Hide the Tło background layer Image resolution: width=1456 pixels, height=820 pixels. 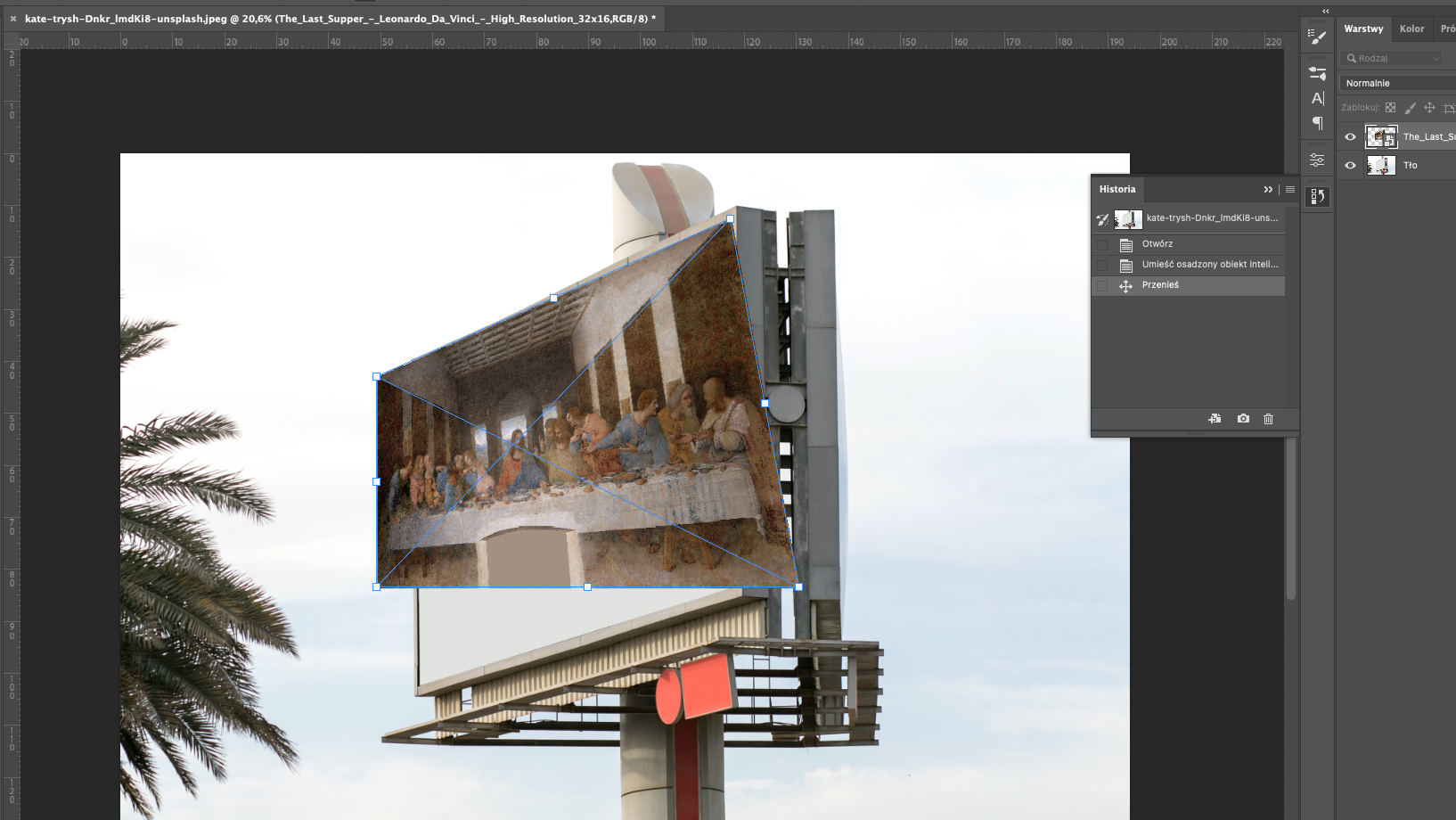tap(1350, 166)
